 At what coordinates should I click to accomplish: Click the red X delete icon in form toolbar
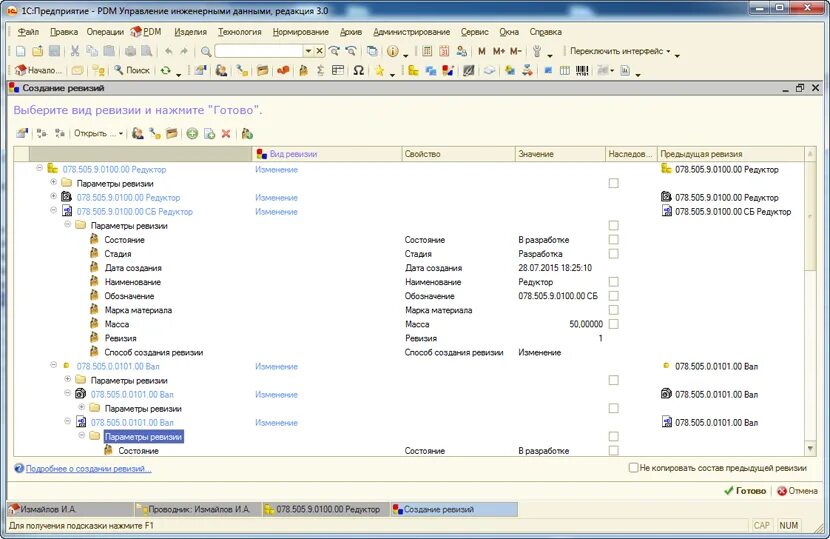pos(226,133)
